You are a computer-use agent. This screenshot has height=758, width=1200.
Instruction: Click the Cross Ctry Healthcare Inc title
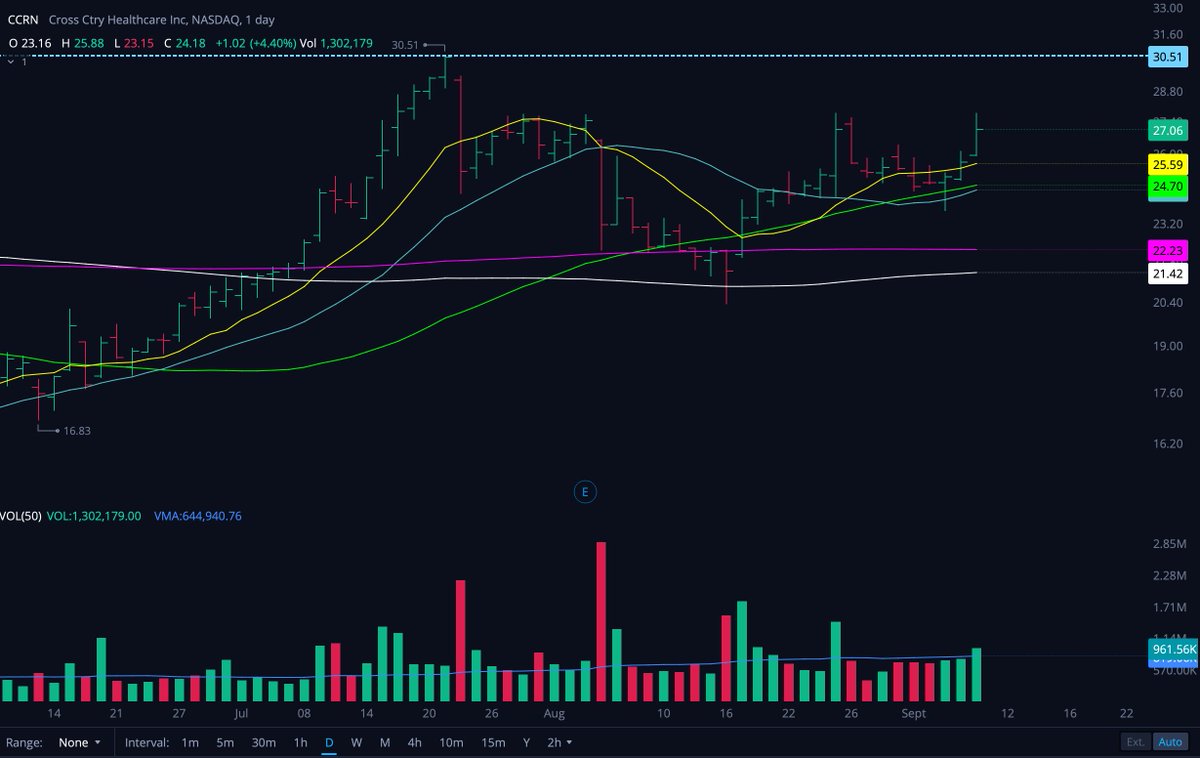pos(115,19)
